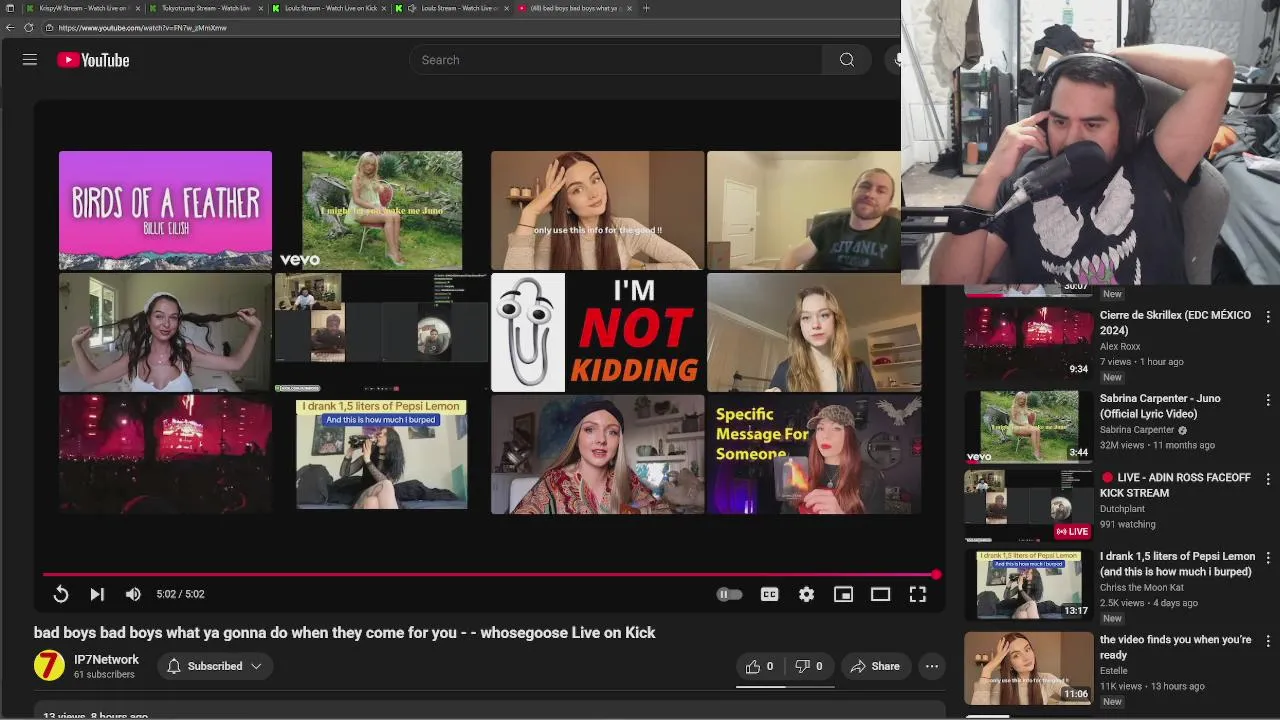Open Alex Roxx channel name
This screenshot has height=720, width=1280.
click(1120, 347)
